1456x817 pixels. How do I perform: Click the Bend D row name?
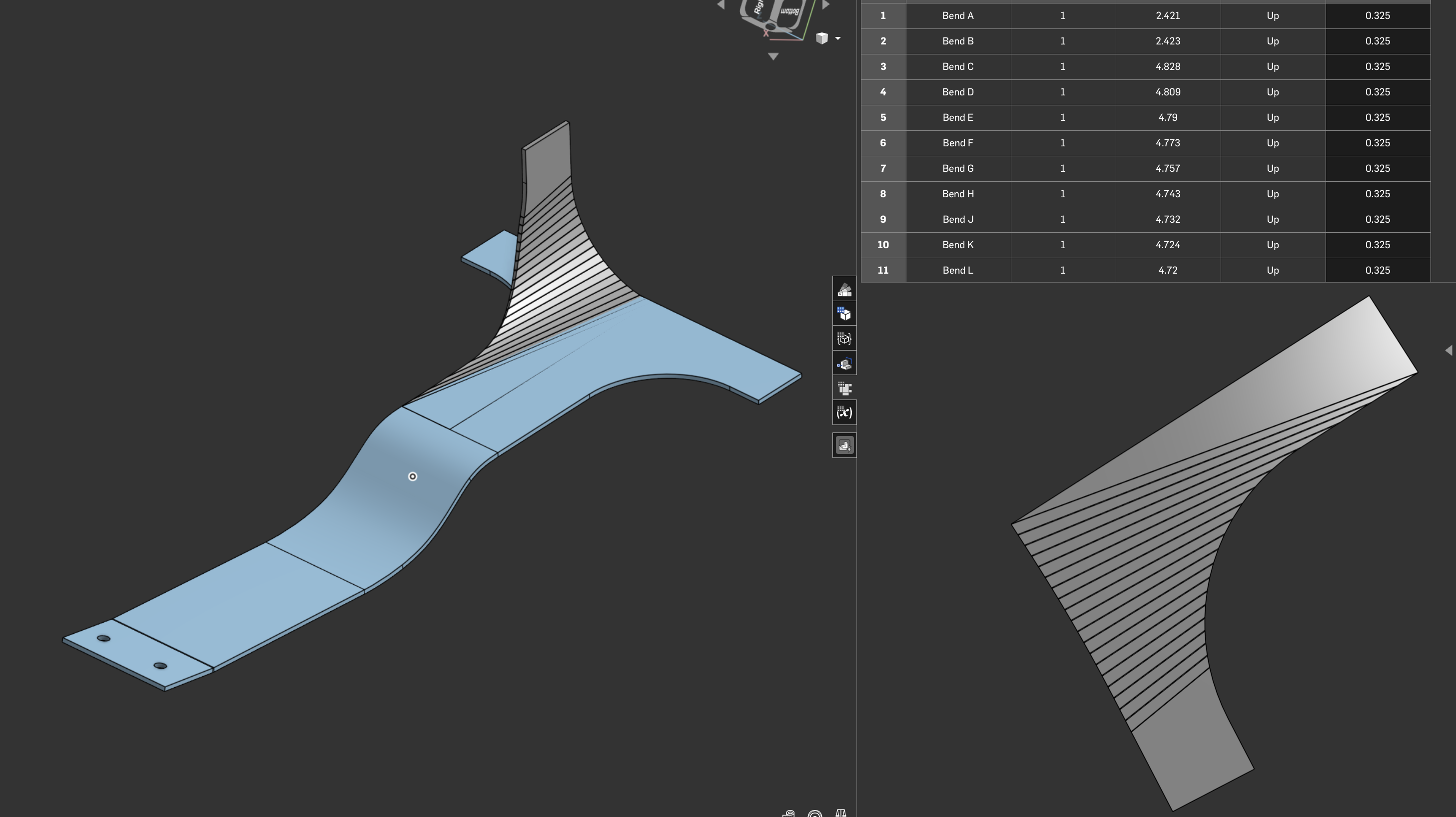[958, 92]
